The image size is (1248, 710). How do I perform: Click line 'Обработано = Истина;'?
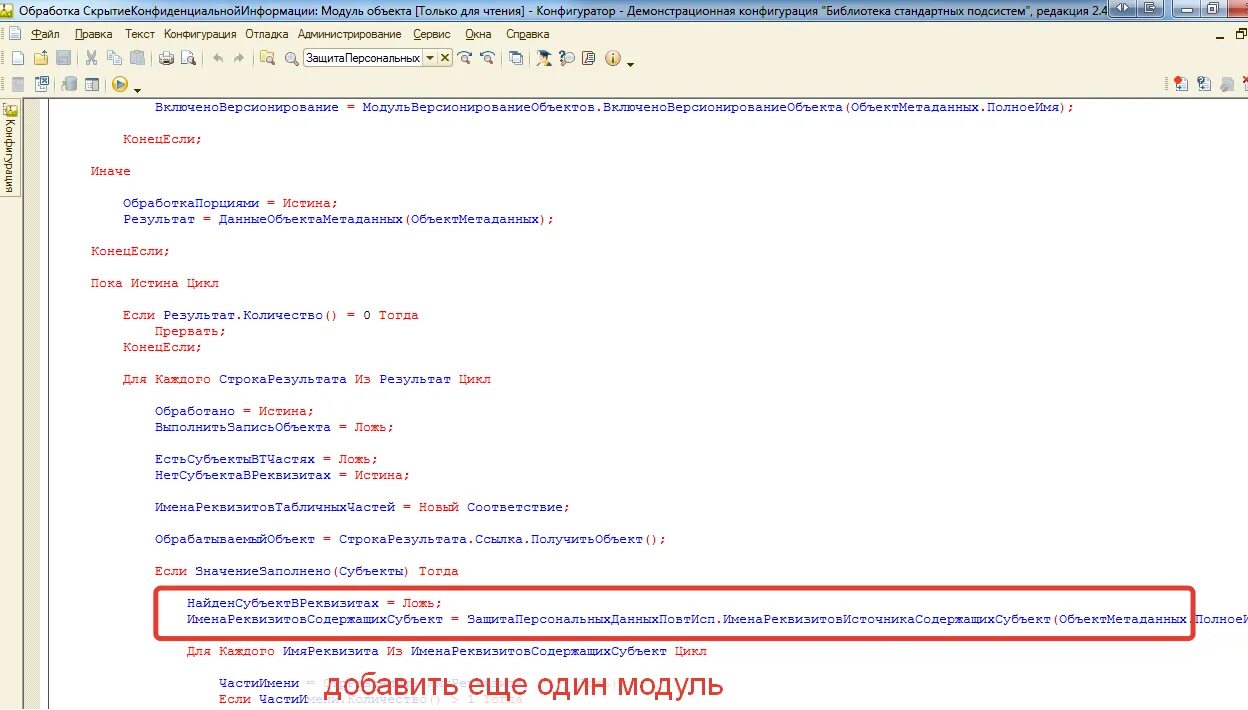(234, 411)
